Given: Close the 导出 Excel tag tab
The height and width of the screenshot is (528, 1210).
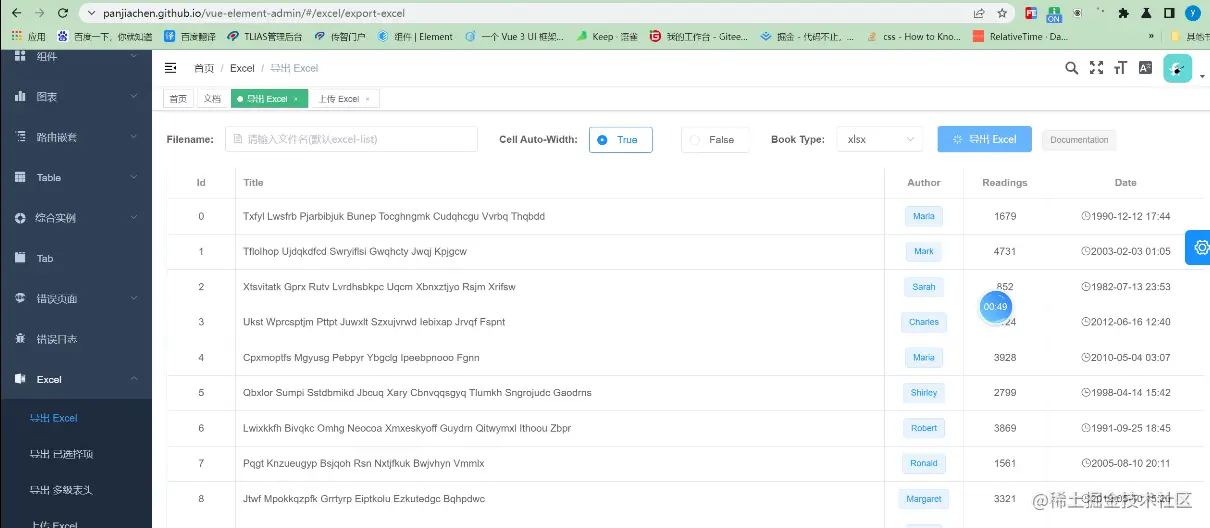Looking at the screenshot, I should [296, 99].
